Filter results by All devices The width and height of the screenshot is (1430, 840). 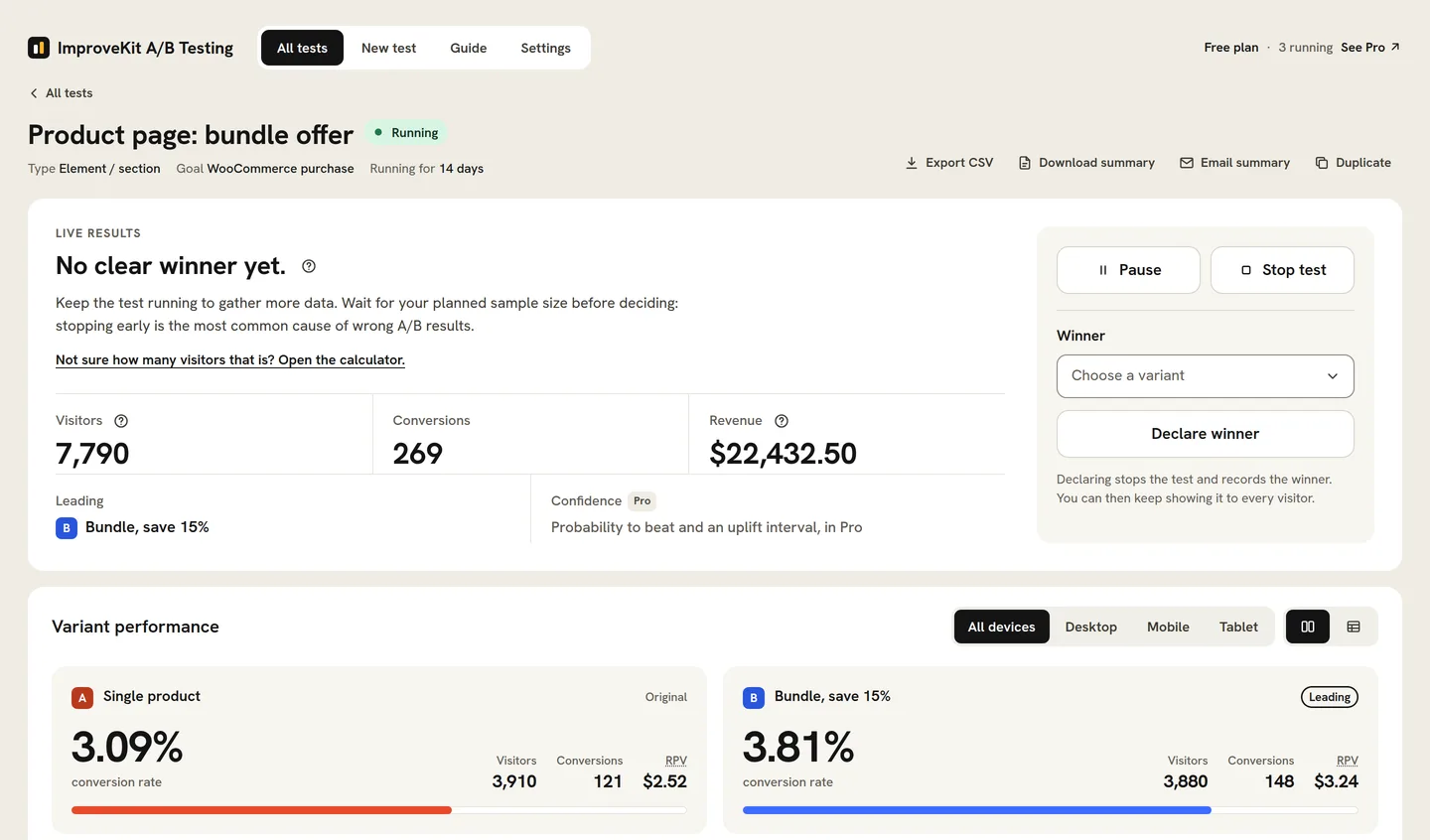point(1002,627)
